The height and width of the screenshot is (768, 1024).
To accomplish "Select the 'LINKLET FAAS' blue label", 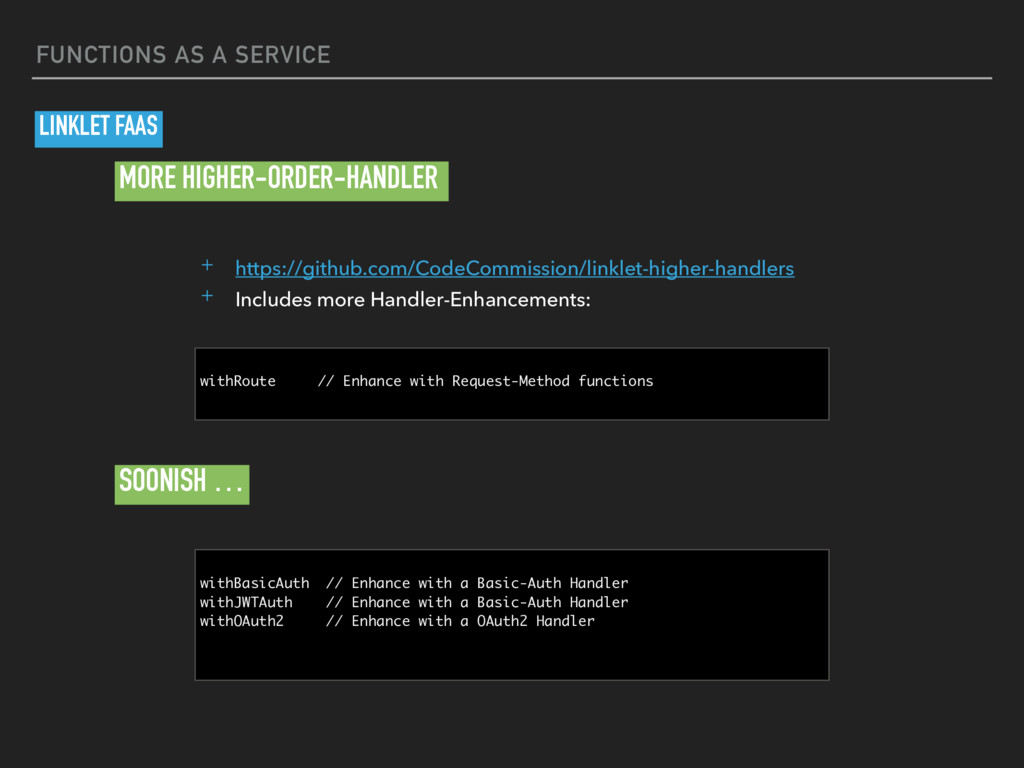I will coord(99,129).
